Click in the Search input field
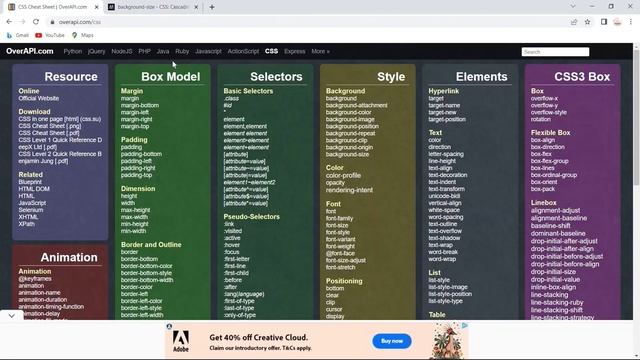Viewport: 640px width, 360px height. 555,52
